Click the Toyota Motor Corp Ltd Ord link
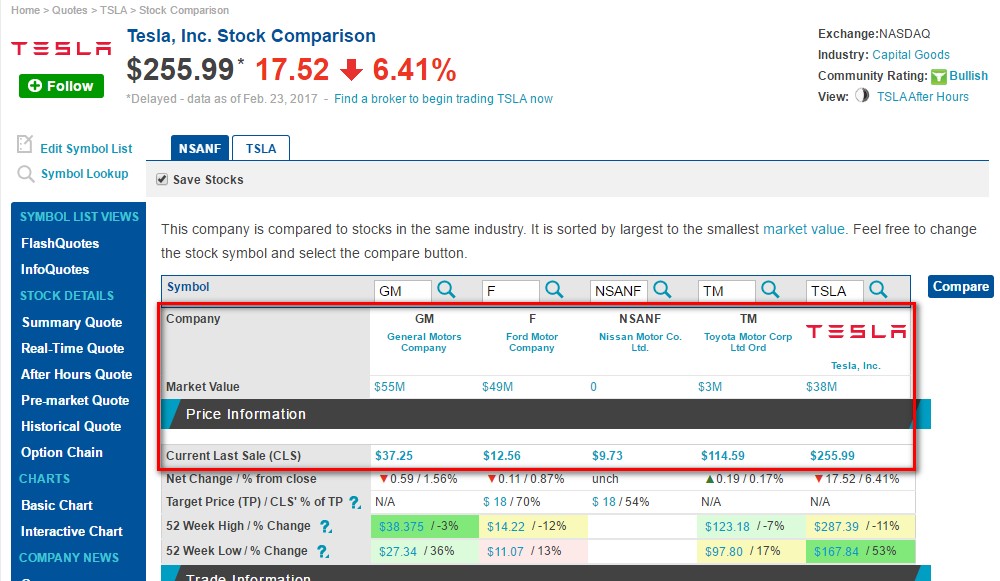The height and width of the screenshot is (581, 1000). point(747,342)
